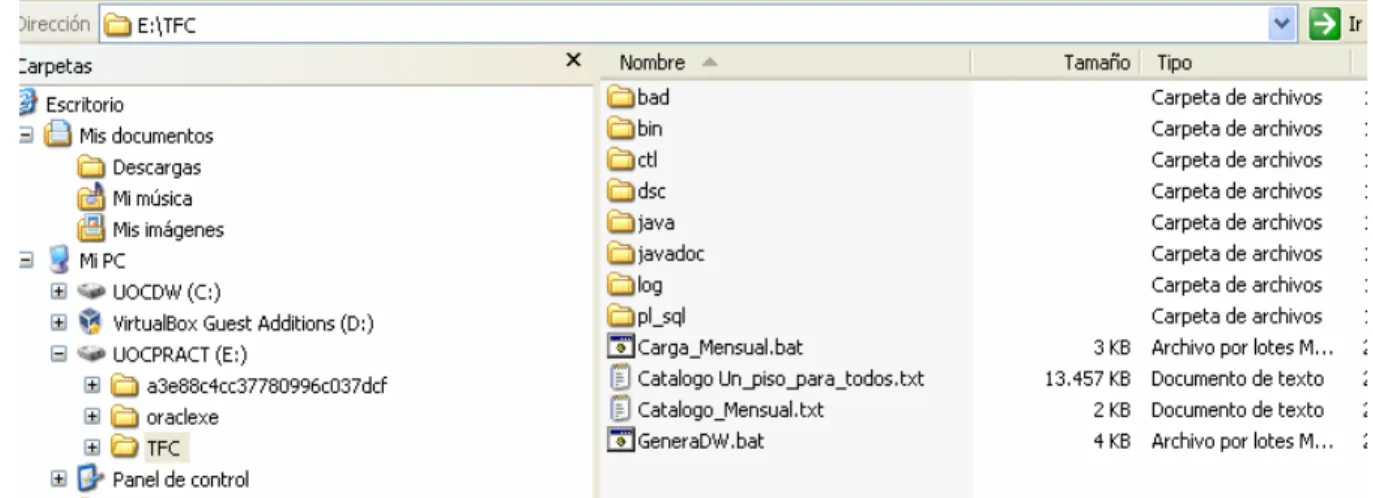The image size is (1373, 498).
Task: Open the bin folder icon
Action: 621,128
